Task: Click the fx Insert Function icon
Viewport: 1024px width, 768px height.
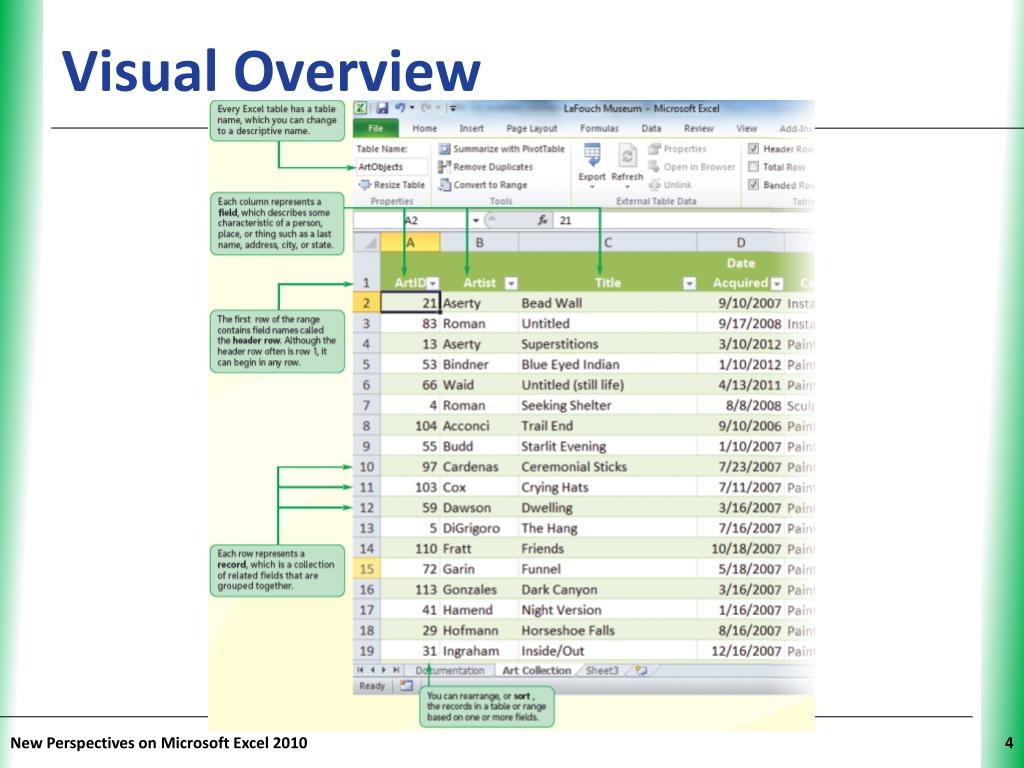Action: [x=543, y=220]
